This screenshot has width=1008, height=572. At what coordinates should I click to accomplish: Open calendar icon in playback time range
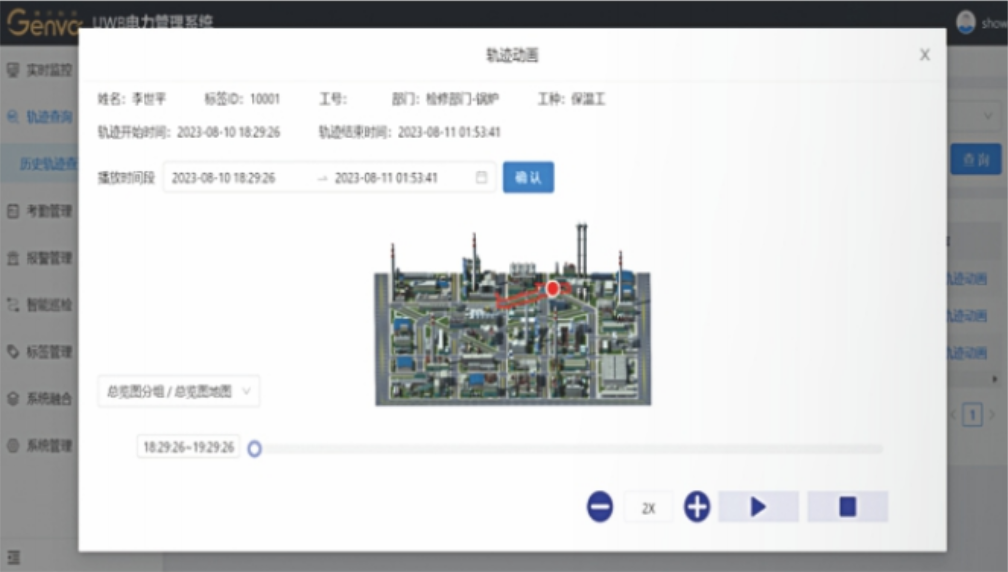pyautogui.click(x=482, y=177)
